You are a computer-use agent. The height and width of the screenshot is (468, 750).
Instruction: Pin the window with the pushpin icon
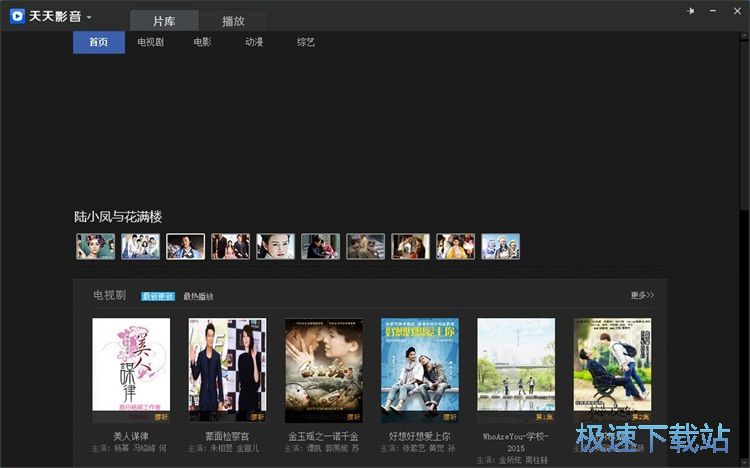pos(690,11)
